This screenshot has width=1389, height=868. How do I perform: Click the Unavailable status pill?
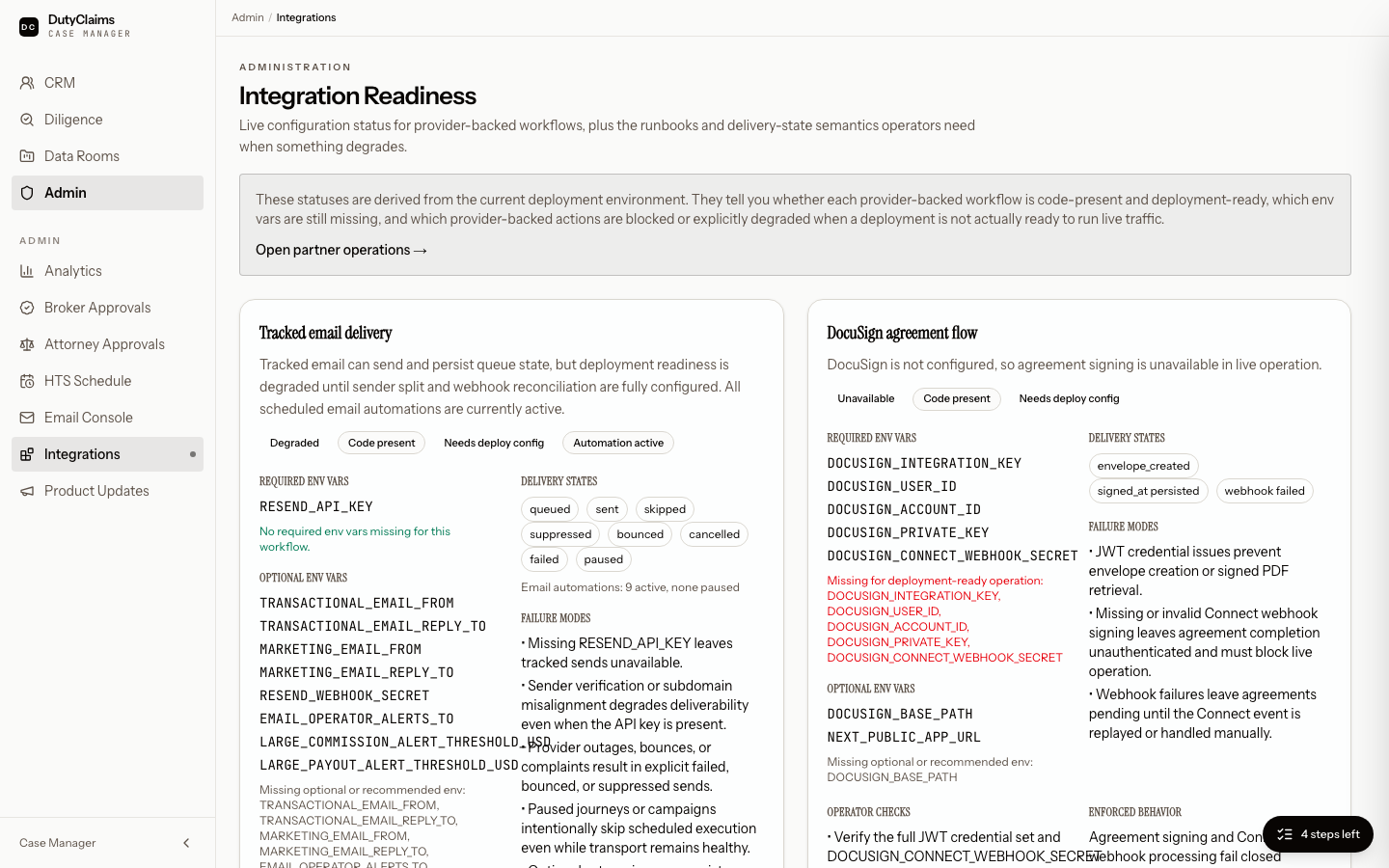coord(866,398)
